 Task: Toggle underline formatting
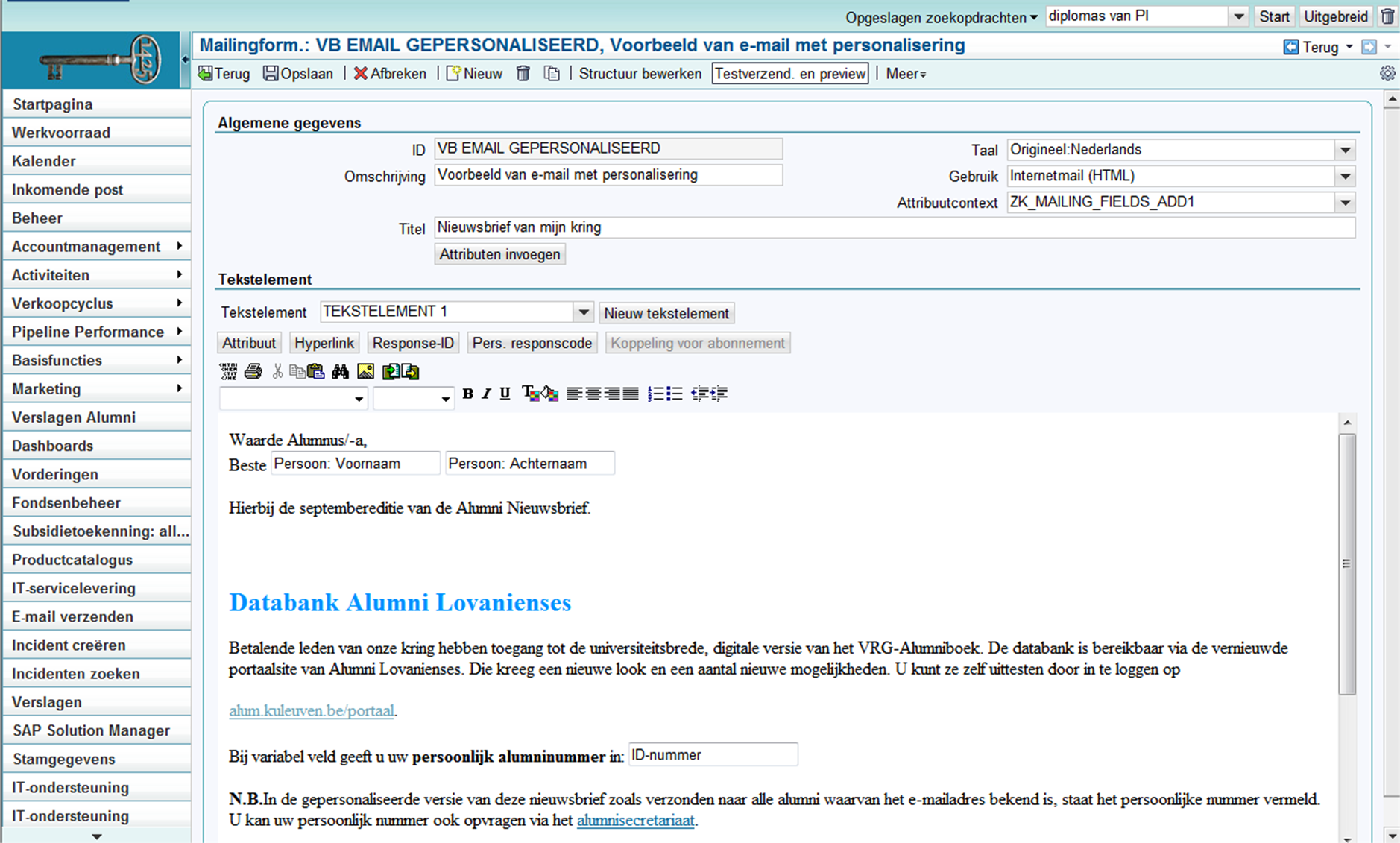505,394
